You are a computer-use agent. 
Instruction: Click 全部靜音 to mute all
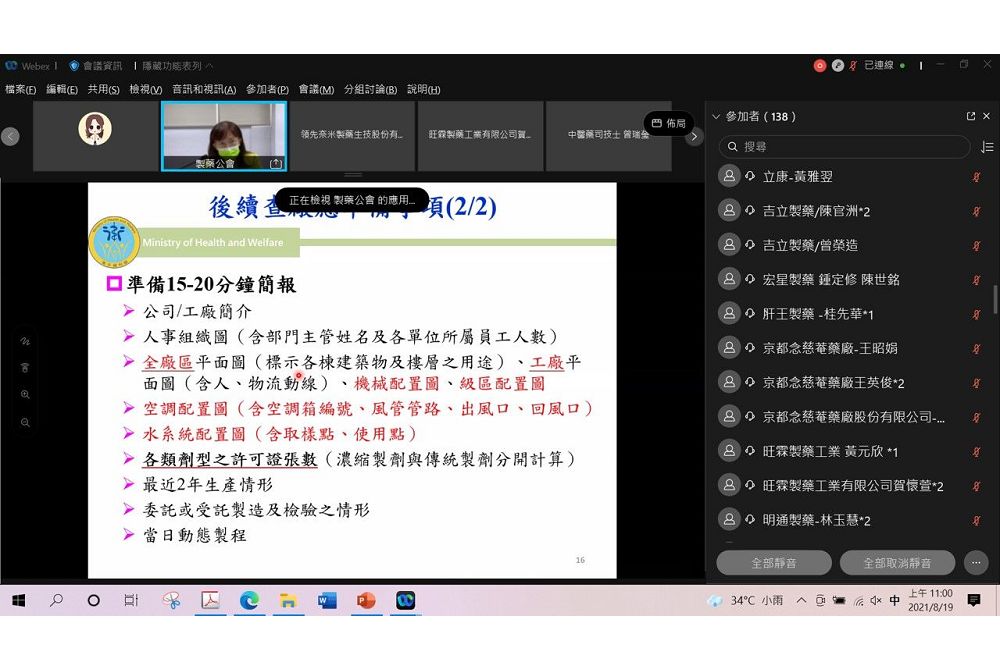pos(774,563)
